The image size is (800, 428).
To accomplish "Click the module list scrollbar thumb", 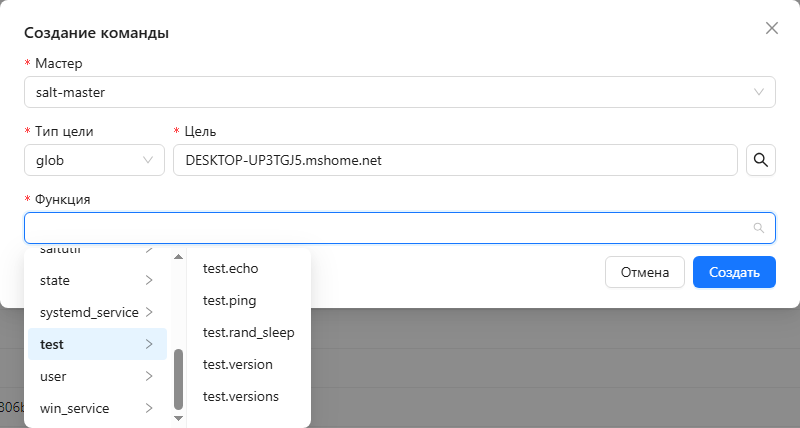I will (x=178, y=379).
